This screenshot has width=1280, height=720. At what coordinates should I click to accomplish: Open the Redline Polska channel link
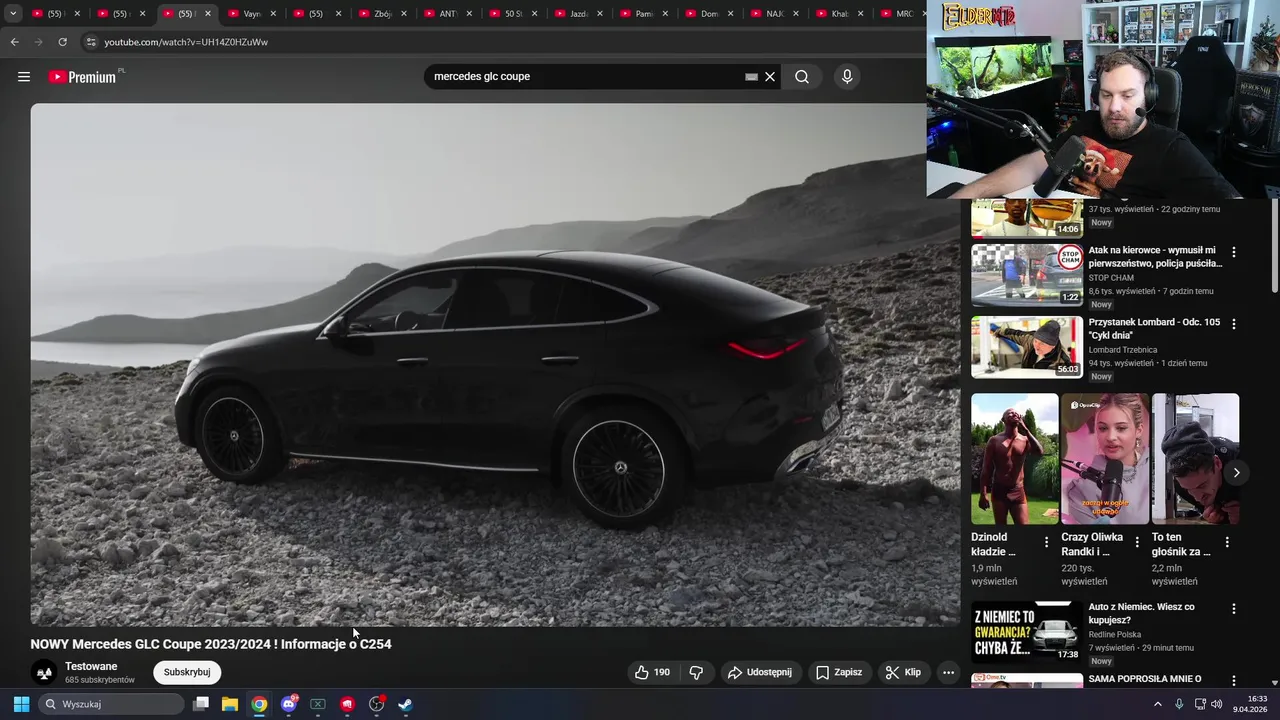coord(1115,634)
